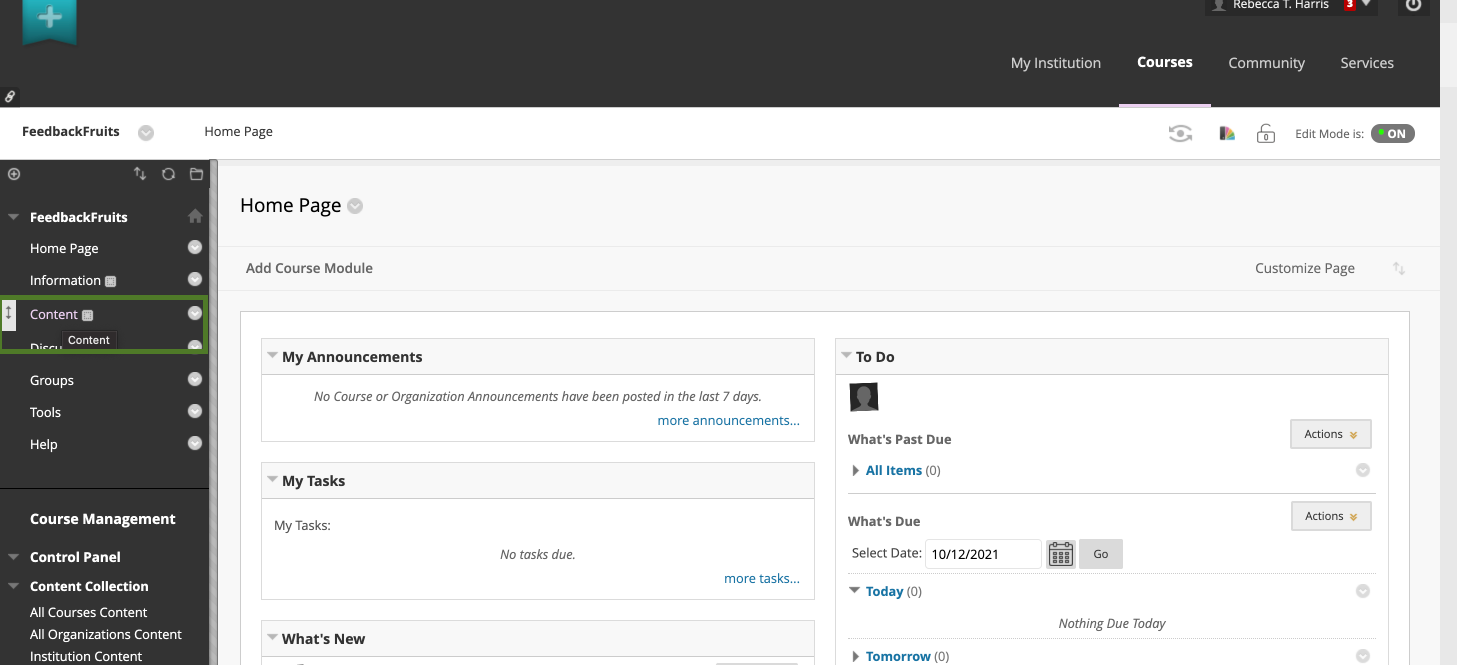The image size is (1457, 665).
Task: Open options chevron in All Items row
Action: click(1362, 470)
